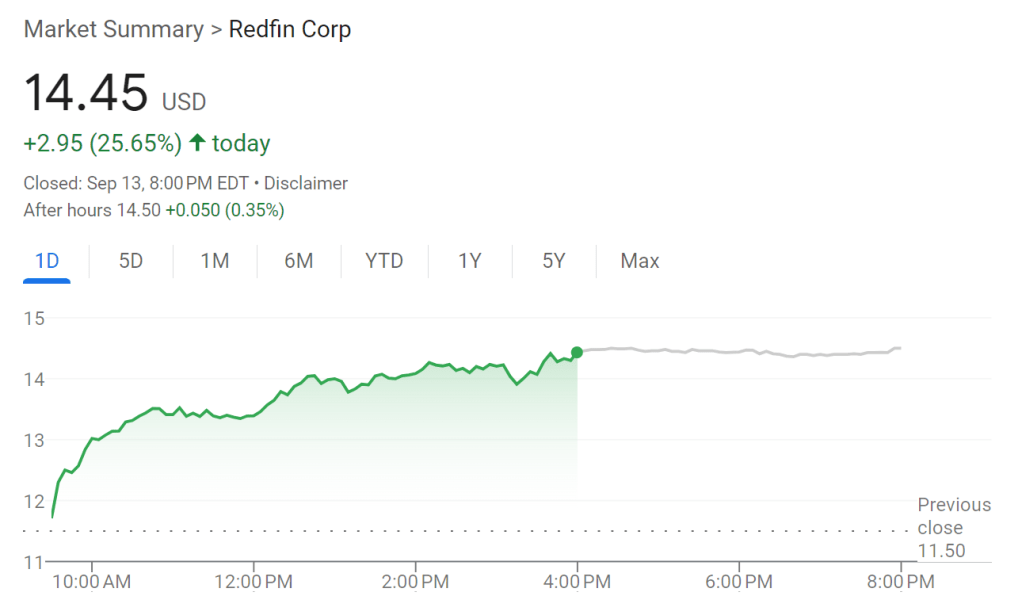Show the 6M price history tab

tap(299, 261)
